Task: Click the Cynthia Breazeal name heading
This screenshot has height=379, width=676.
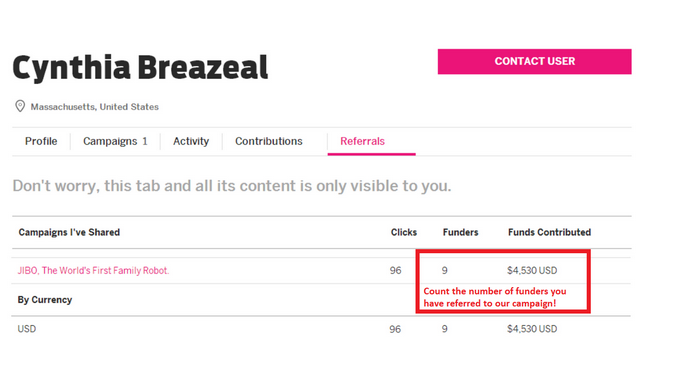Action: coord(141,68)
